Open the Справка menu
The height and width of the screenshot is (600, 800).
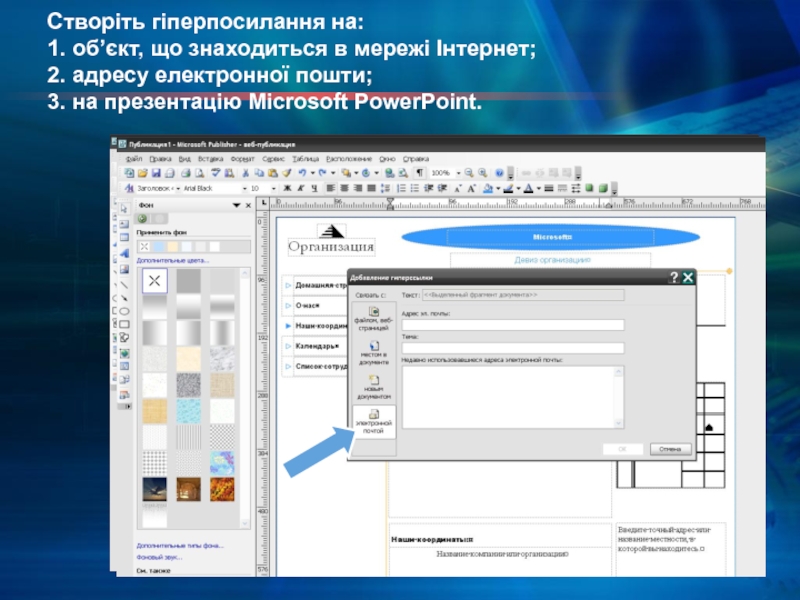[x=416, y=159]
